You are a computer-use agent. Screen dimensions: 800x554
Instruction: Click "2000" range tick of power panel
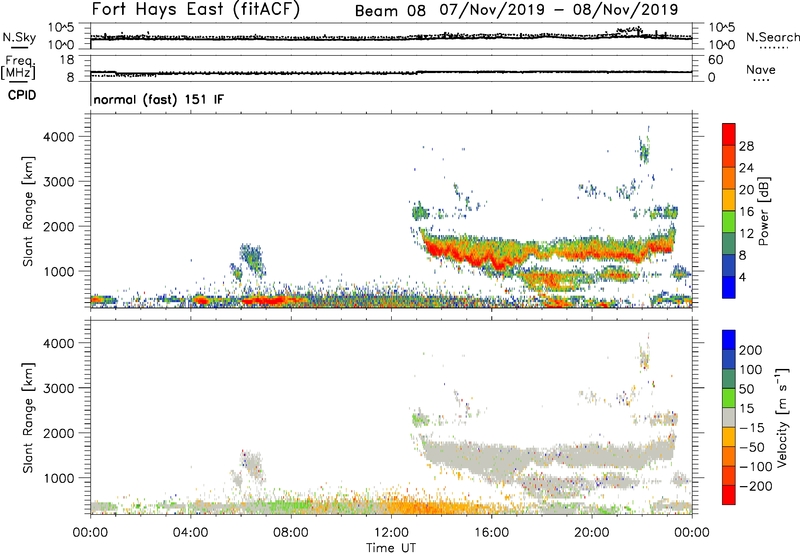(59, 226)
